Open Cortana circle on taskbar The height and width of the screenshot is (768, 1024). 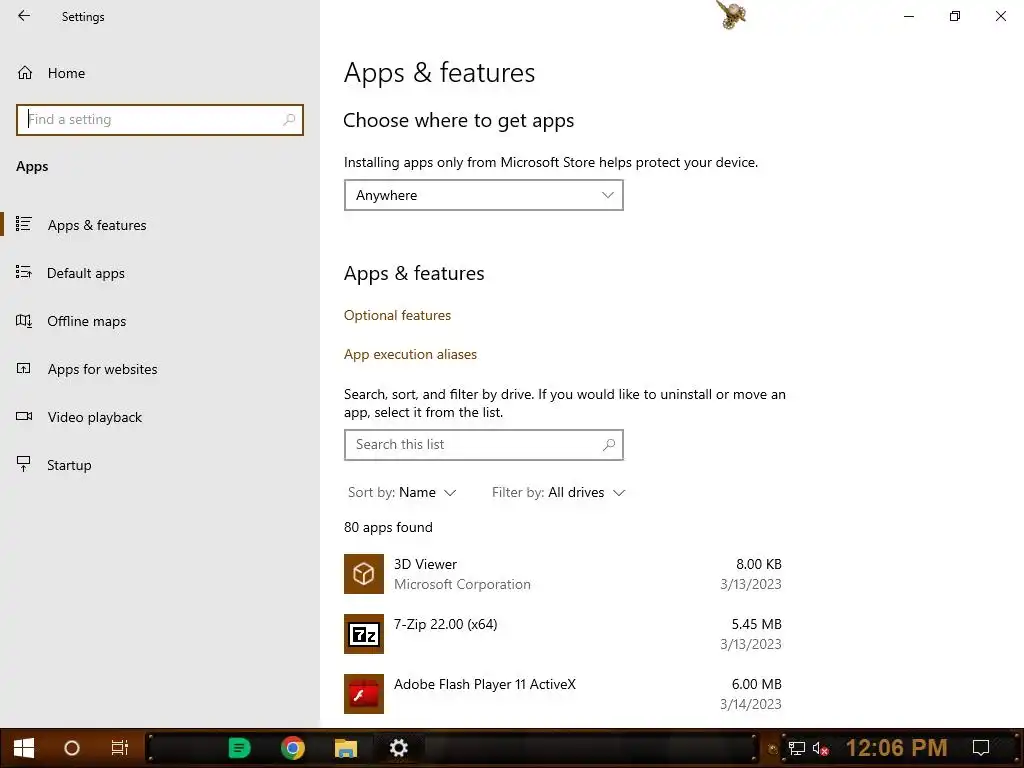[72, 748]
